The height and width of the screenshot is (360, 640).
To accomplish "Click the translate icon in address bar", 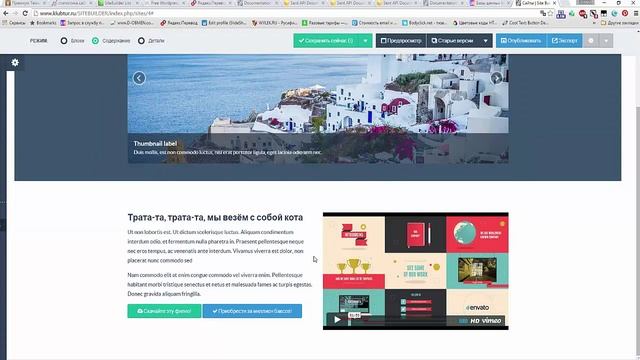I will 543,13.
